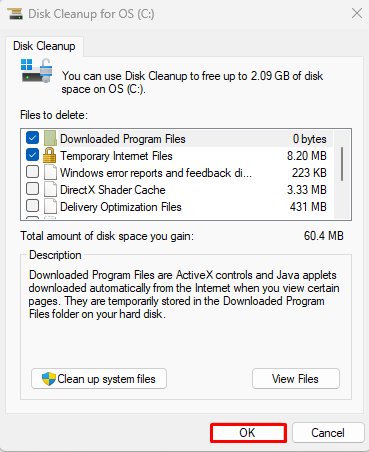The height and width of the screenshot is (452, 369).
Task: Click the Disk Cleanup drive icon in title bar
Action: coord(15,14)
